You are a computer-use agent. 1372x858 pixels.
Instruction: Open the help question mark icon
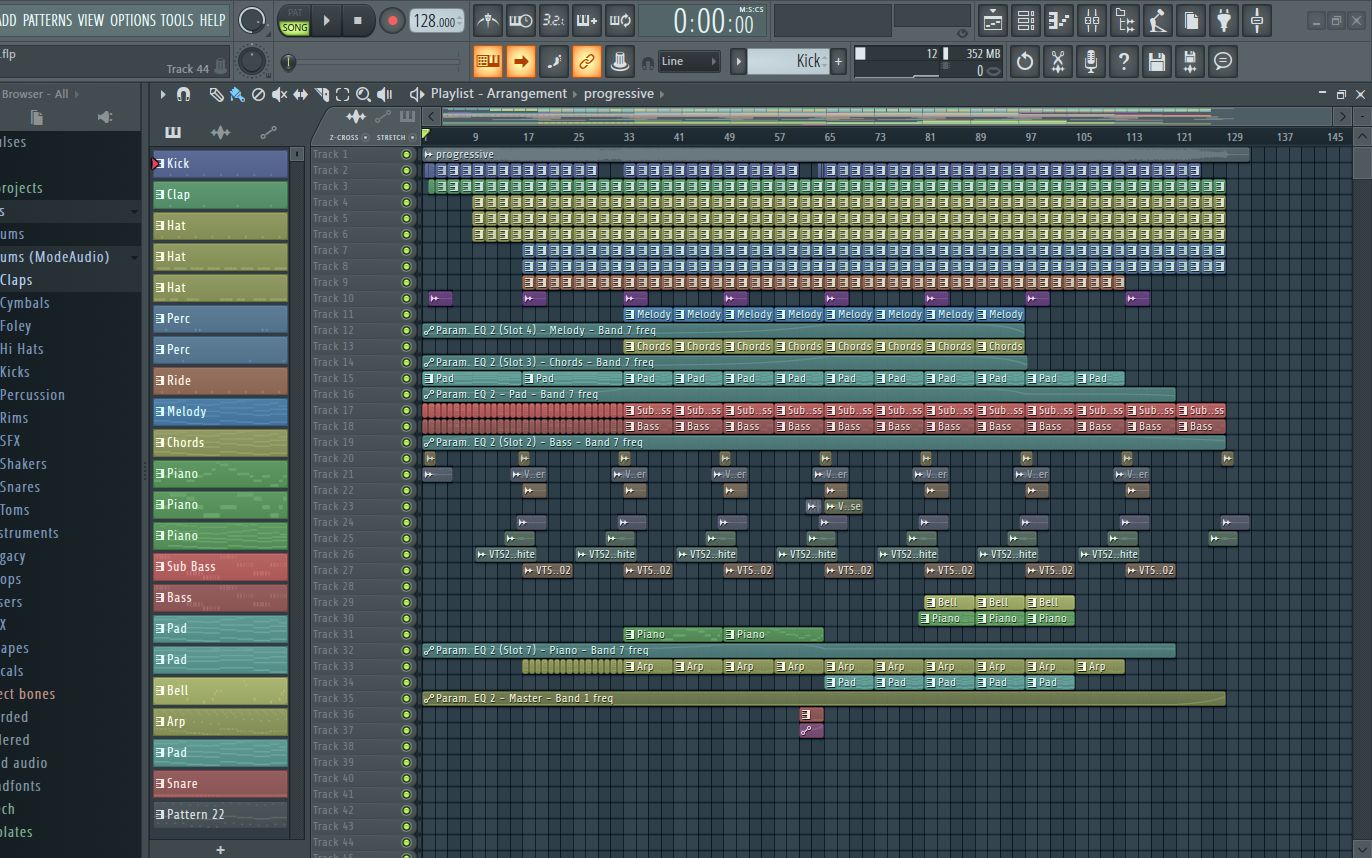point(1124,61)
